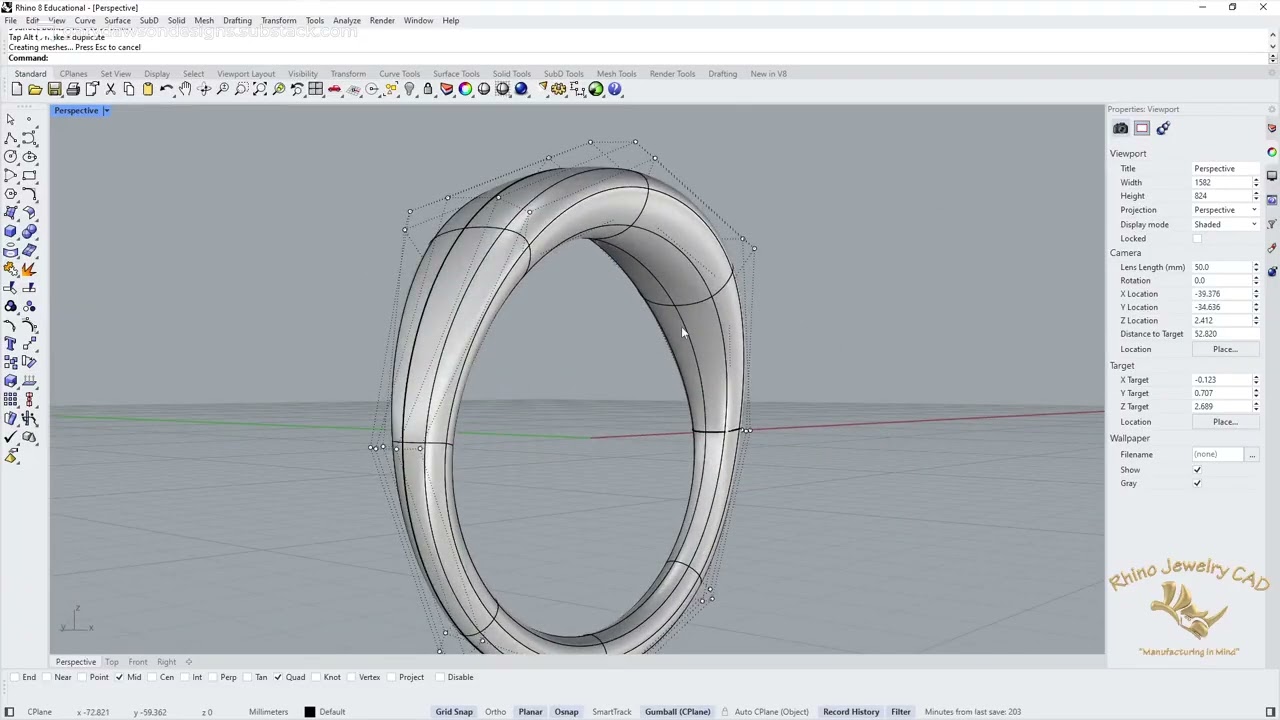Click the Distance to Target value field
1280x720 pixels.
pos(1226,334)
